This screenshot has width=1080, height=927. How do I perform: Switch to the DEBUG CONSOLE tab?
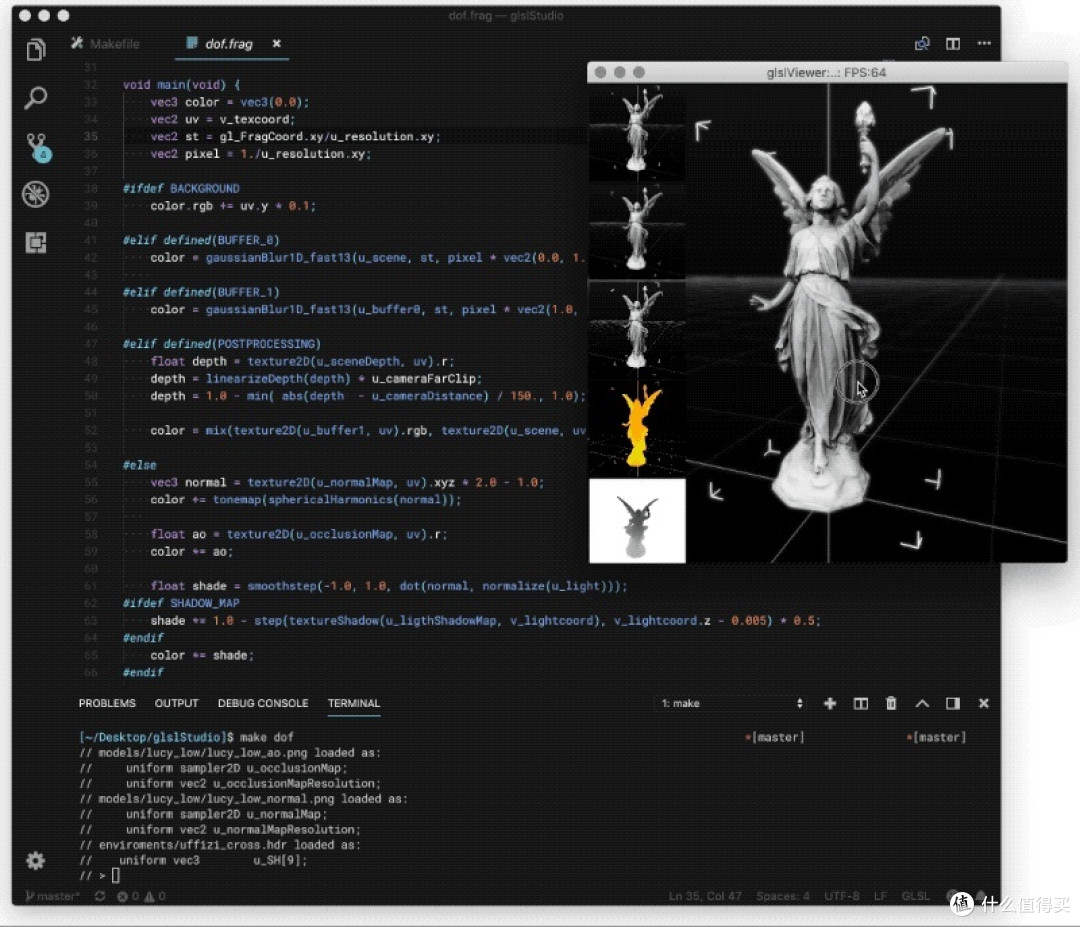262,703
